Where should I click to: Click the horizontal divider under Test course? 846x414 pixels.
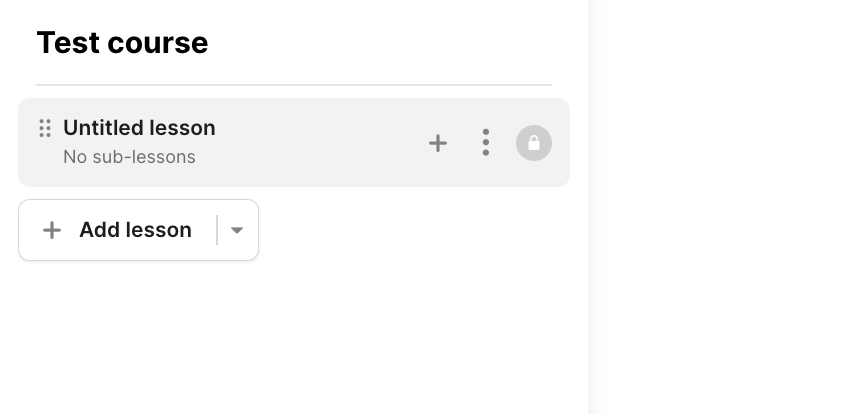294,85
